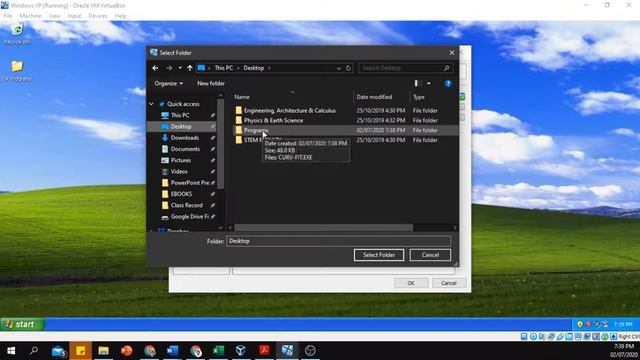Cancel the Select Folder dialog
This screenshot has height=360, width=640.
(430, 255)
